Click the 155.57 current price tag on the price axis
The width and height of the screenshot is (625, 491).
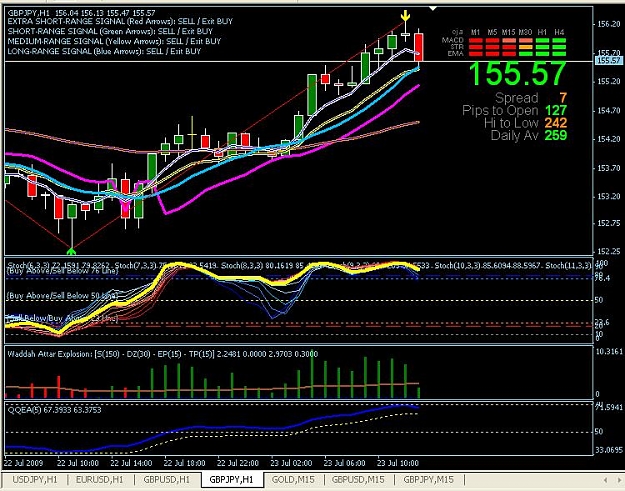click(x=608, y=61)
